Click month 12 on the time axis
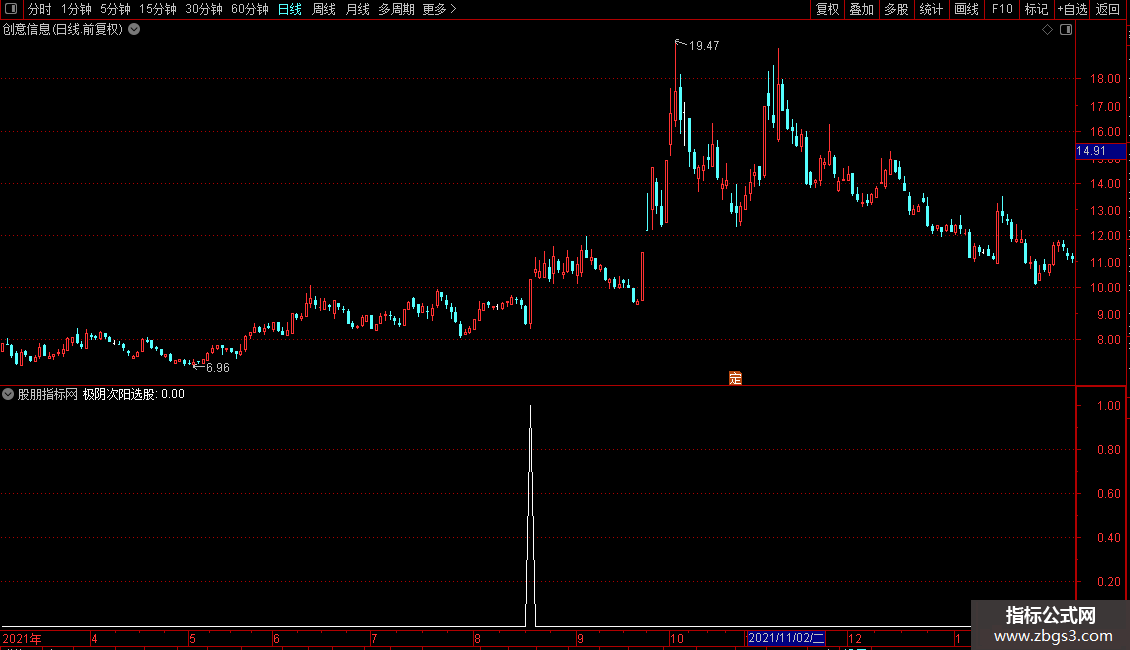This screenshot has height=650, width=1130. (x=855, y=638)
